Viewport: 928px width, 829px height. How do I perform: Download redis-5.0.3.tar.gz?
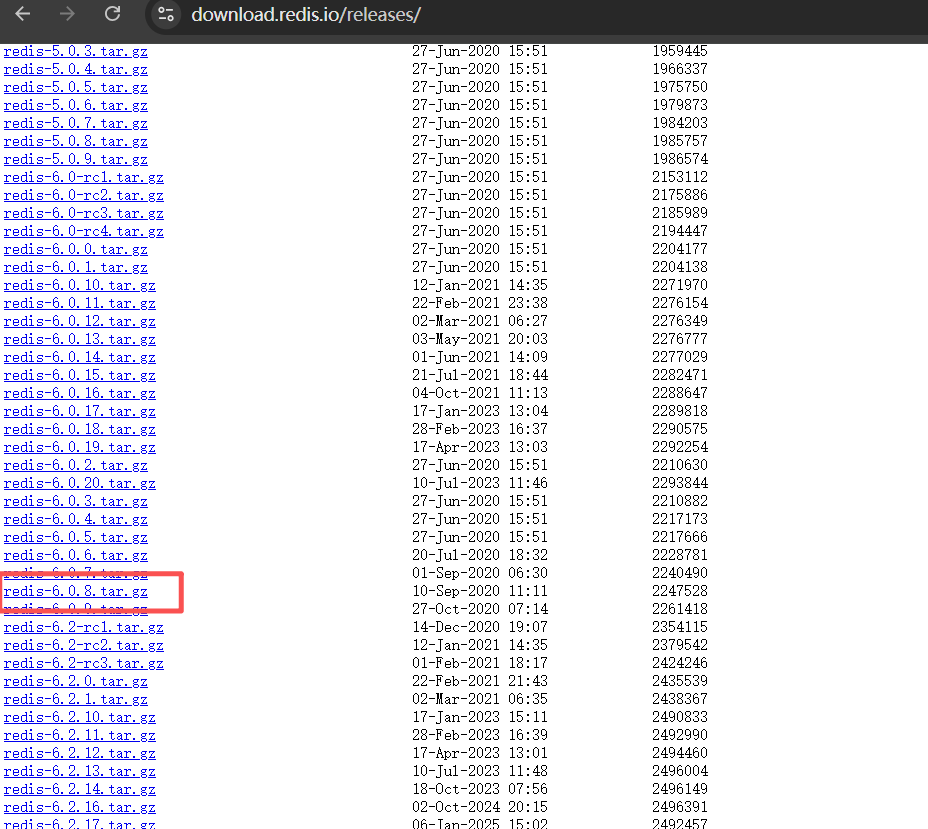[76, 51]
